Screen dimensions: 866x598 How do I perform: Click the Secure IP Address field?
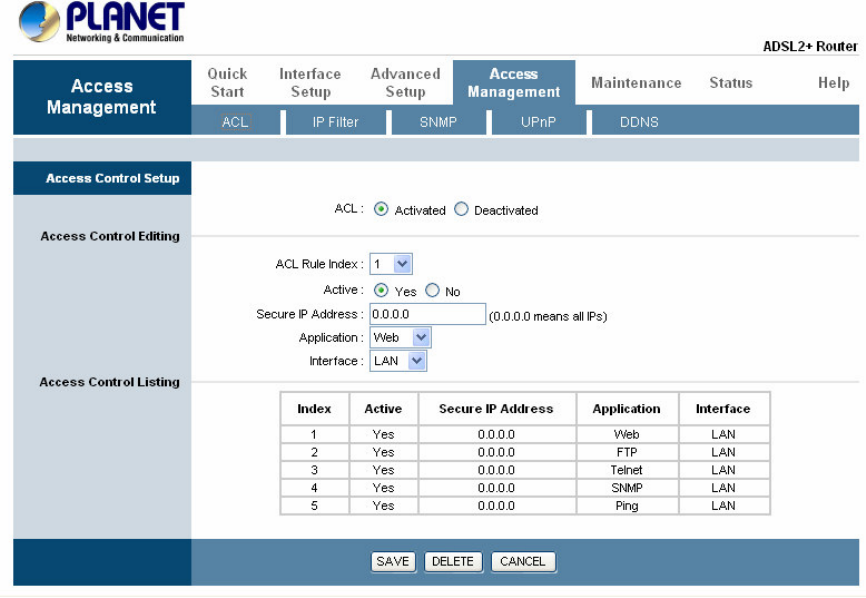click(427, 315)
